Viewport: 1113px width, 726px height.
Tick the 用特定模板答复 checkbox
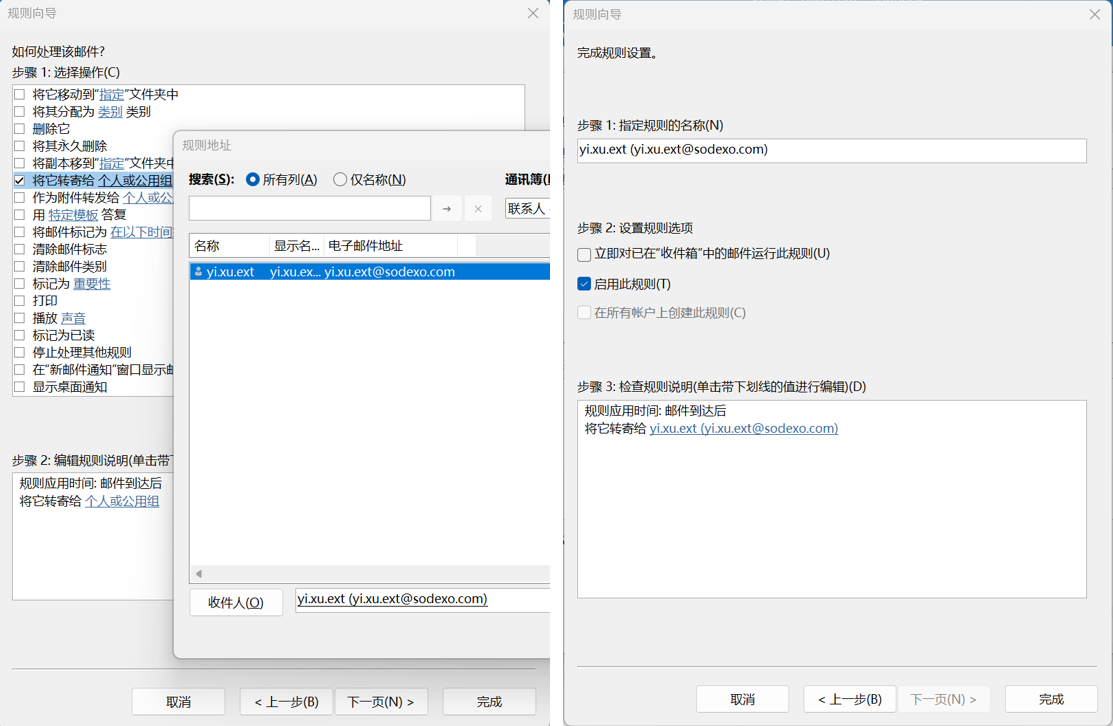(x=19, y=215)
